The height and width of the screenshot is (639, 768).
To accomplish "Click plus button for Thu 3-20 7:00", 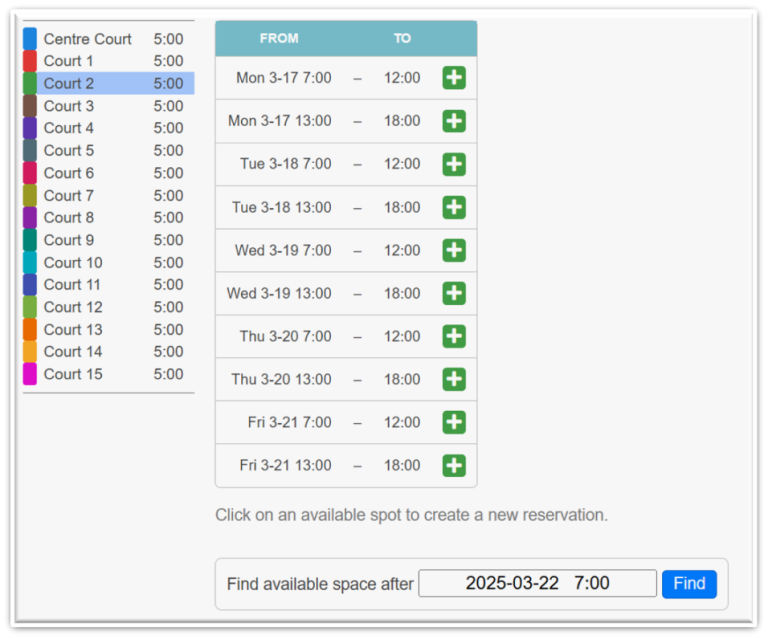I will point(454,336).
